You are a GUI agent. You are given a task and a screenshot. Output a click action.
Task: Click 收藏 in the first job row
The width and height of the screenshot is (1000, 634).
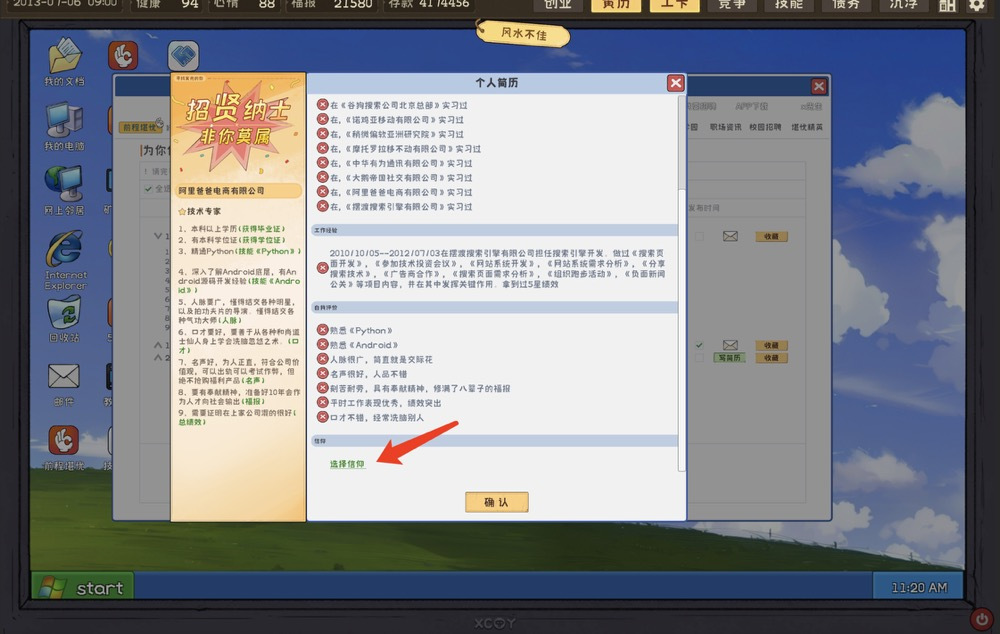[x=771, y=236]
